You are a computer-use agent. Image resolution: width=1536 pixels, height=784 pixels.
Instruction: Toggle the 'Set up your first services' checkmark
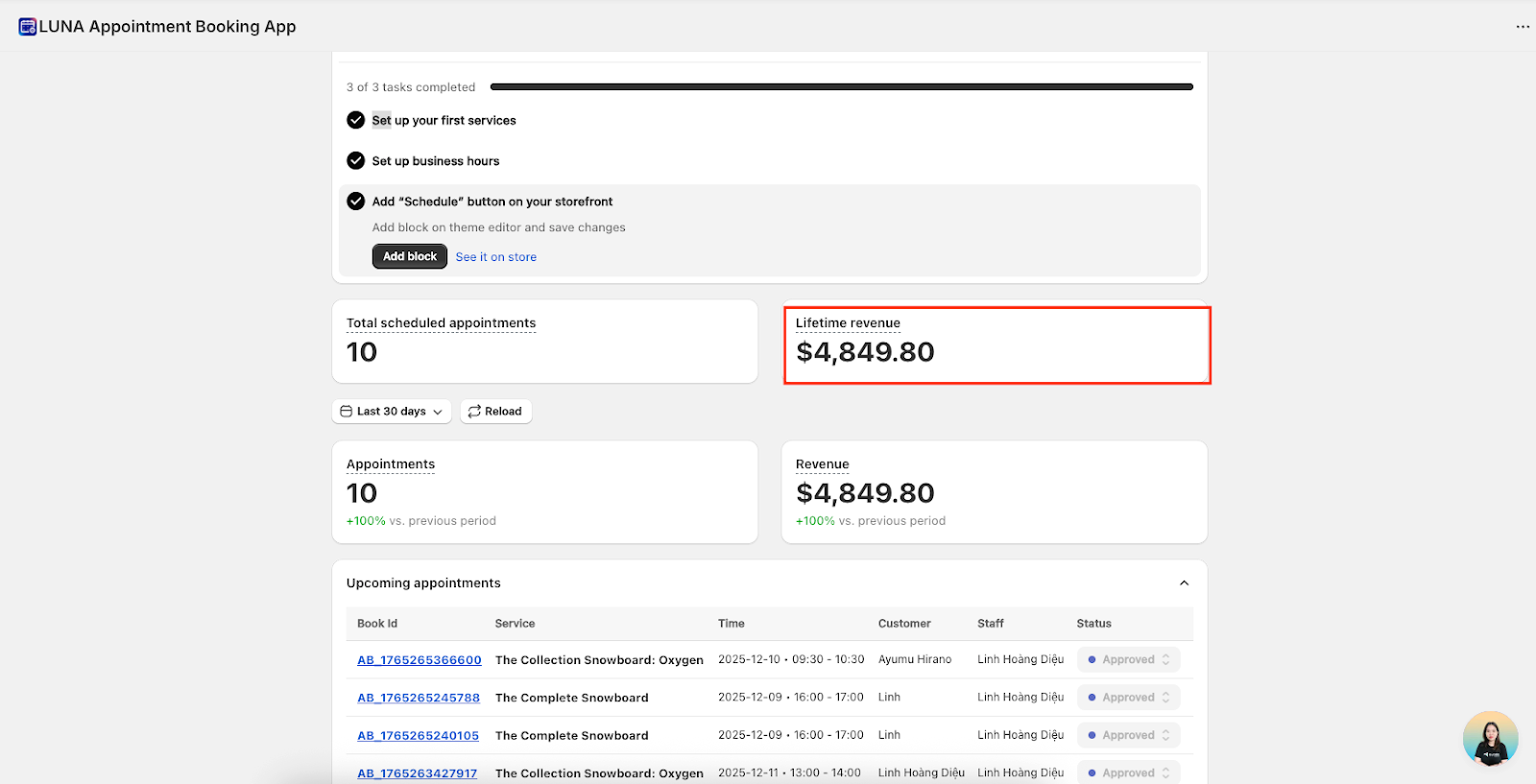pos(356,120)
